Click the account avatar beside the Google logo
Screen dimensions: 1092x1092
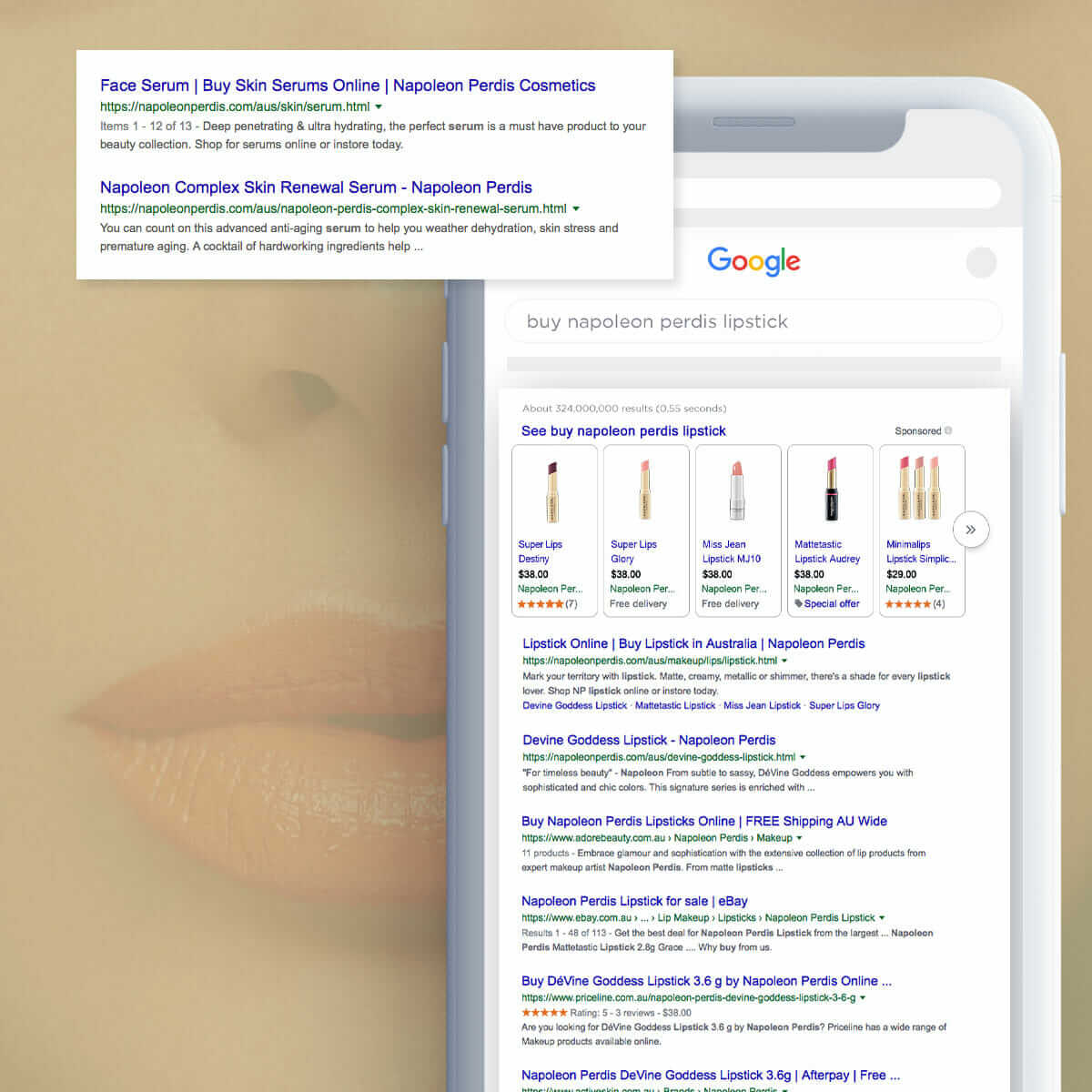tap(982, 262)
